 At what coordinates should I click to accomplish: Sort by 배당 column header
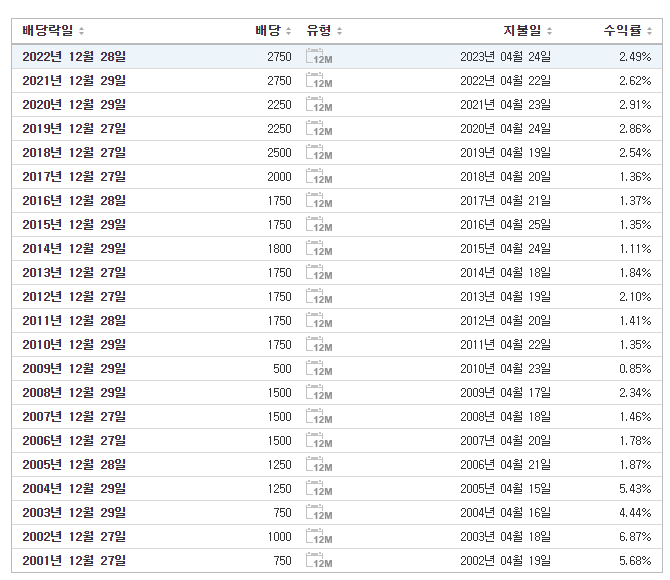(x=273, y=31)
